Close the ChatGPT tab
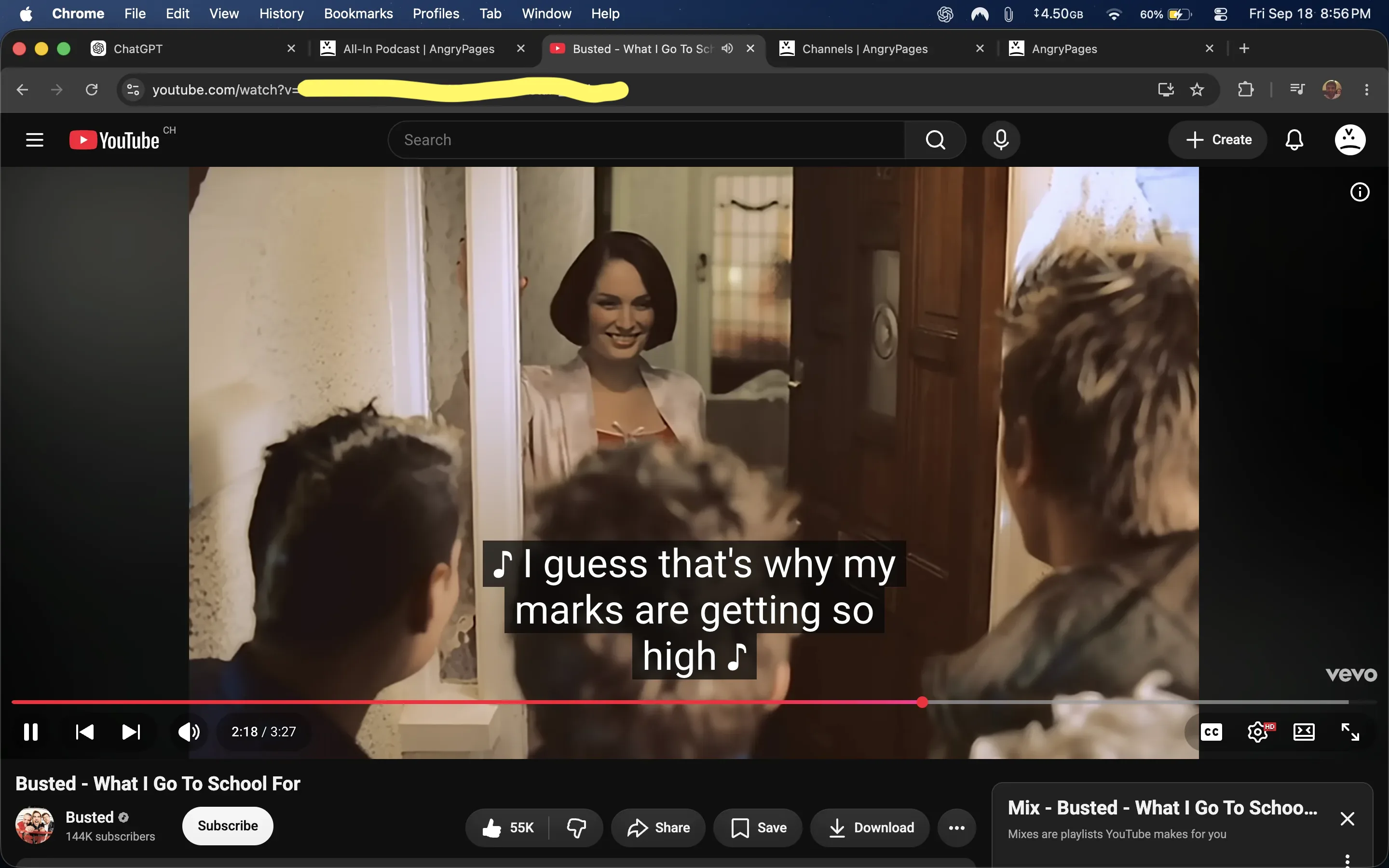 pos(291,49)
